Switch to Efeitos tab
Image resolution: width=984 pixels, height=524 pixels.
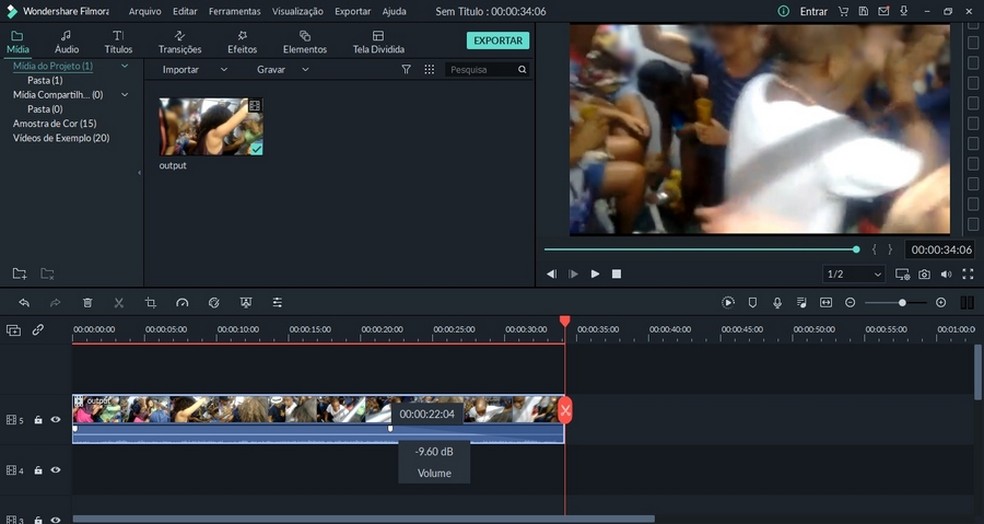[x=242, y=42]
